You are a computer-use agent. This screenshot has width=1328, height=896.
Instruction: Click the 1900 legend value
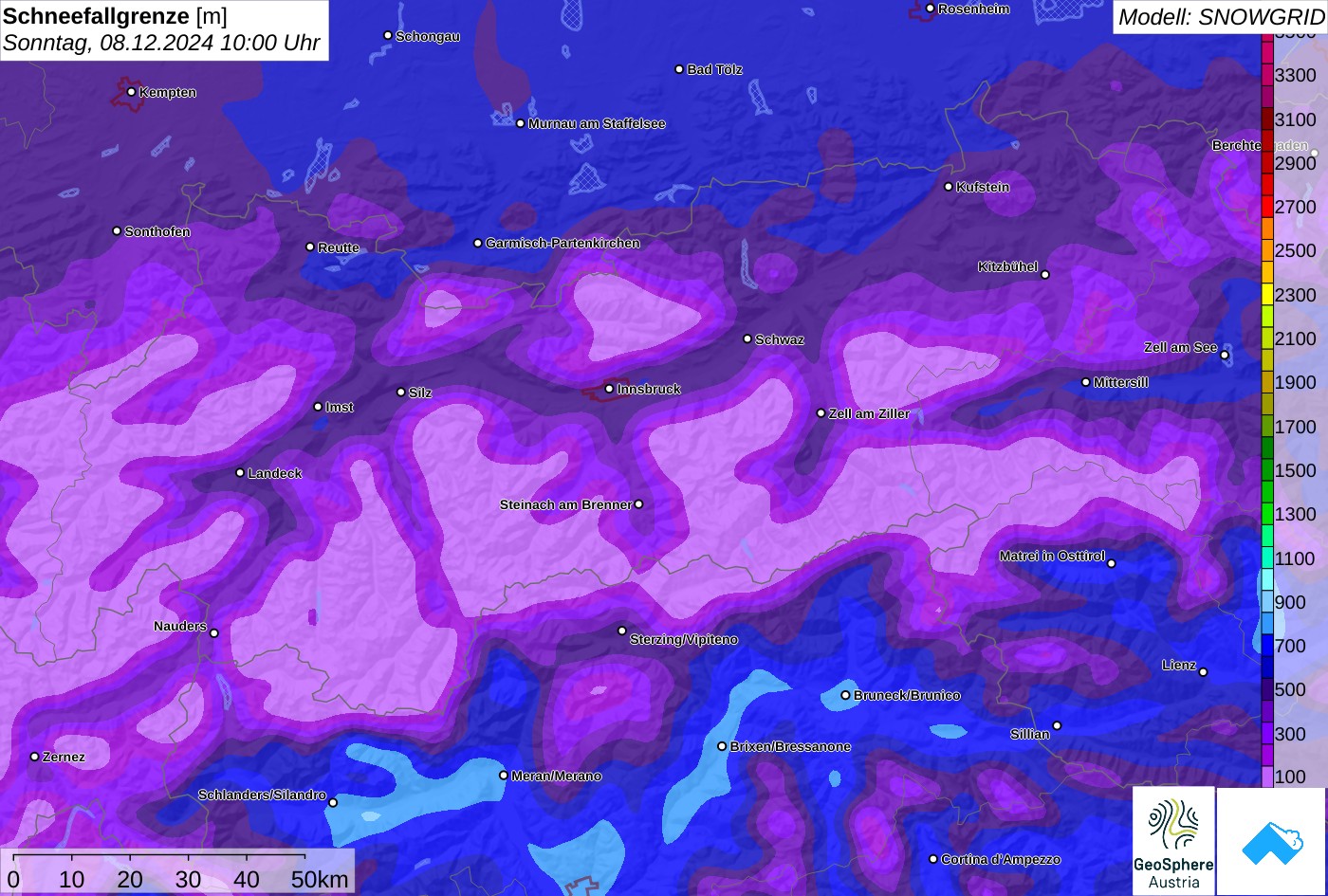[1296, 382]
